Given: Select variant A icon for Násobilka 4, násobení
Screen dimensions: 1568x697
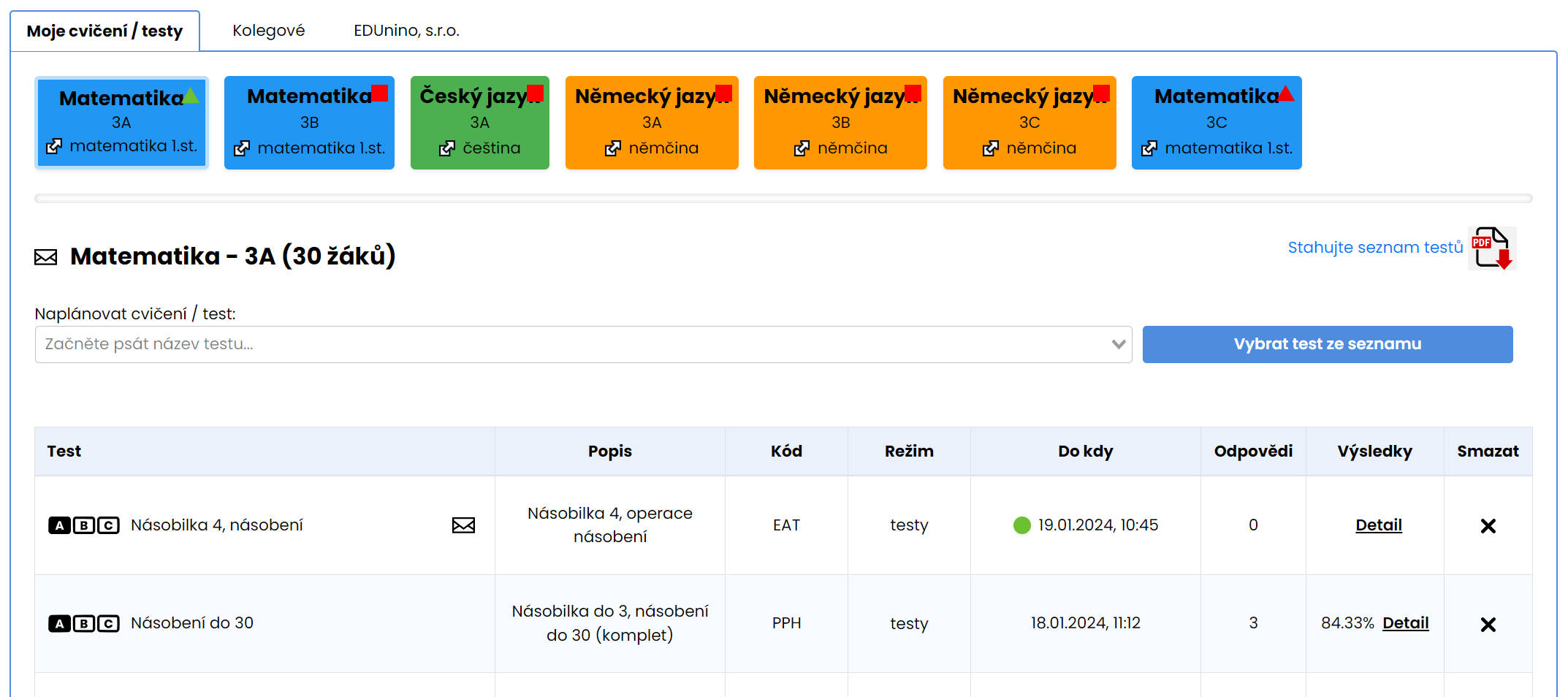Looking at the screenshot, I should (59, 525).
